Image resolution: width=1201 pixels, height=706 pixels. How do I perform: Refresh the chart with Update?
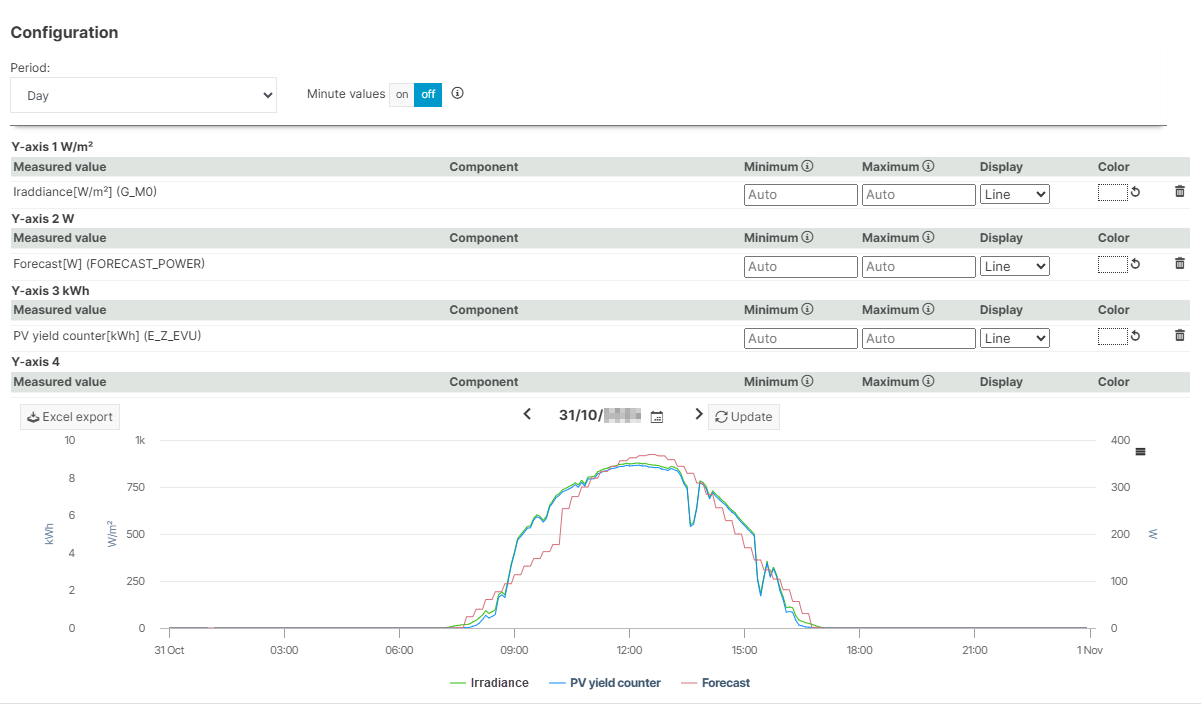tap(743, 416)
